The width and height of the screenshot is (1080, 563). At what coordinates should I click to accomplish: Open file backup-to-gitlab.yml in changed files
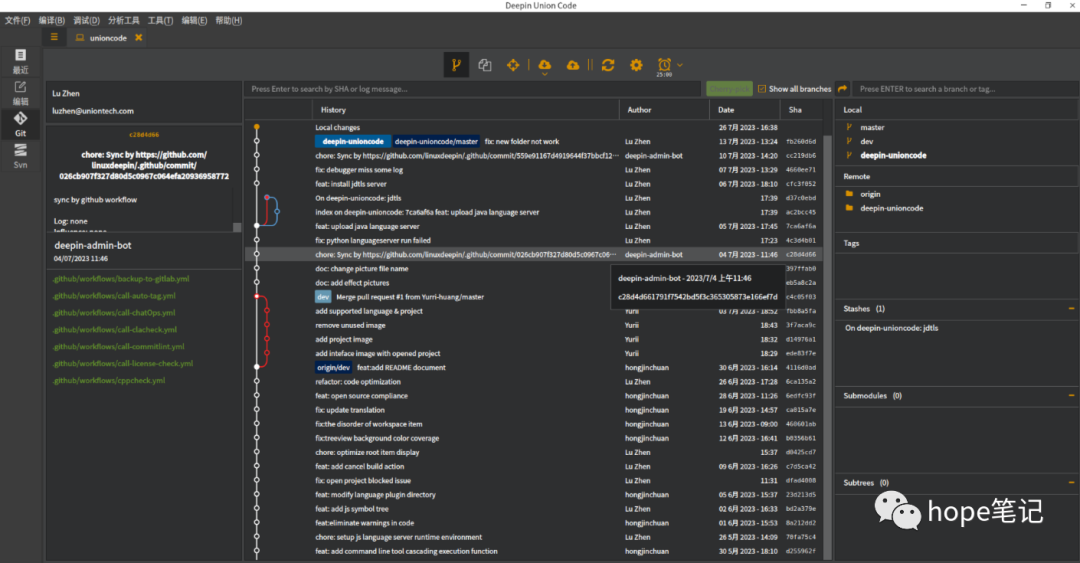tap(121, 279)
